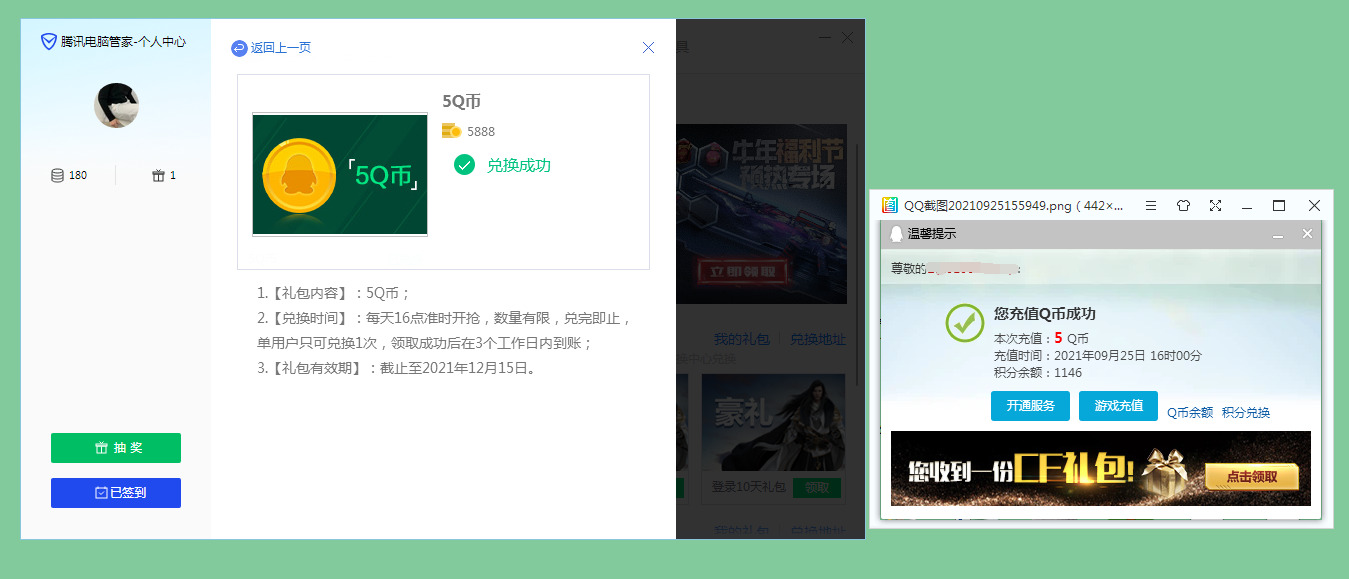The height and width of the screenshot is (579, 1349).
Task: Click the shirt skin icon in viewer title bar
Action: pos(1183,205)
